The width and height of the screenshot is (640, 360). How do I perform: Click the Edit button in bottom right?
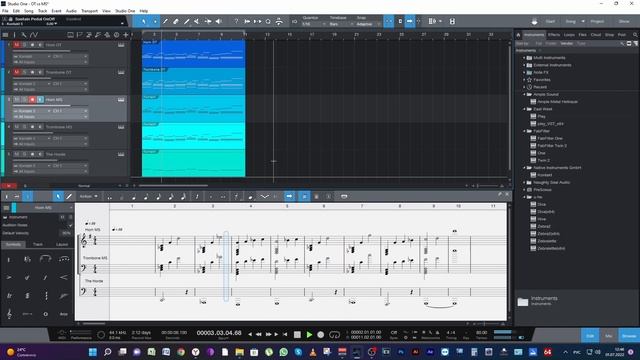click(x=590, y=336)
